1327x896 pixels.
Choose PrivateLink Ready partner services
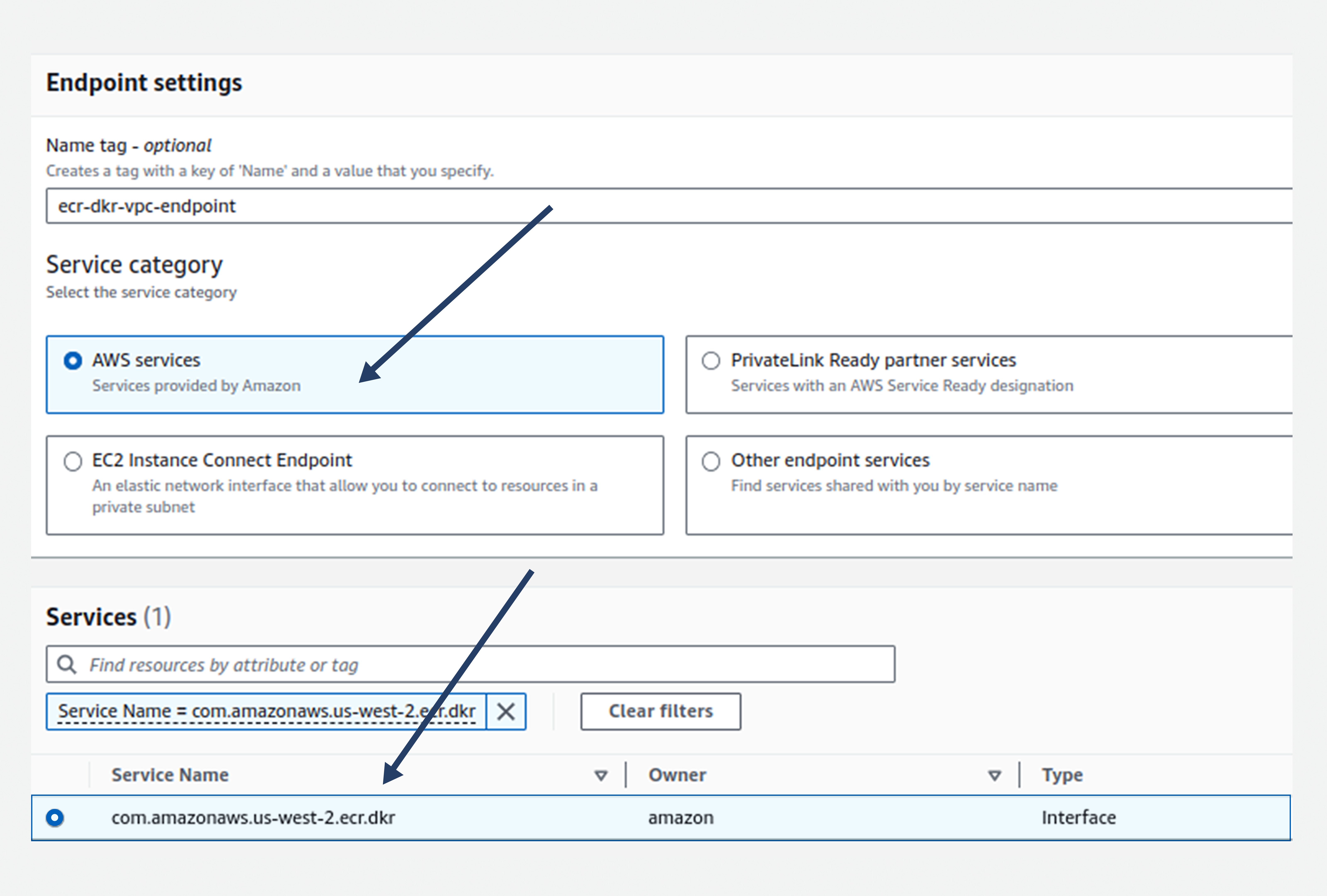coord(711,360)
